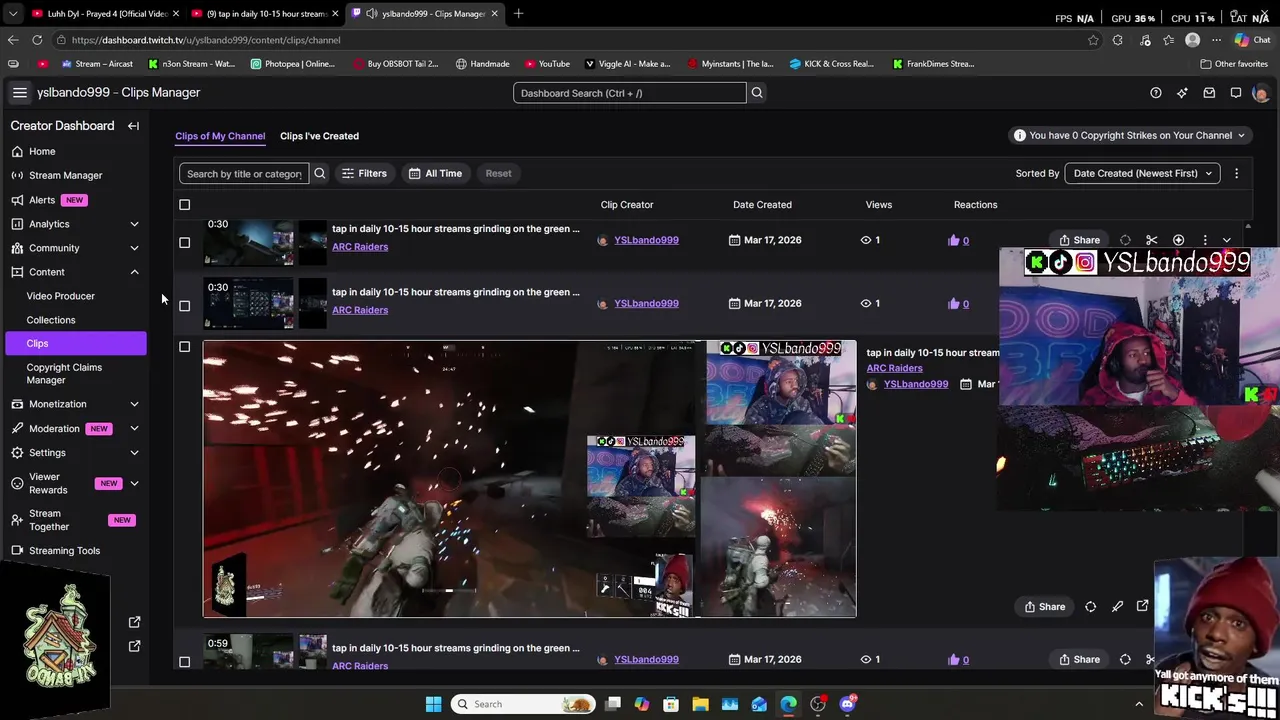Screen dimensions: 1280x720
Task: Click into the clip title search field
Action: coord(244,173)
